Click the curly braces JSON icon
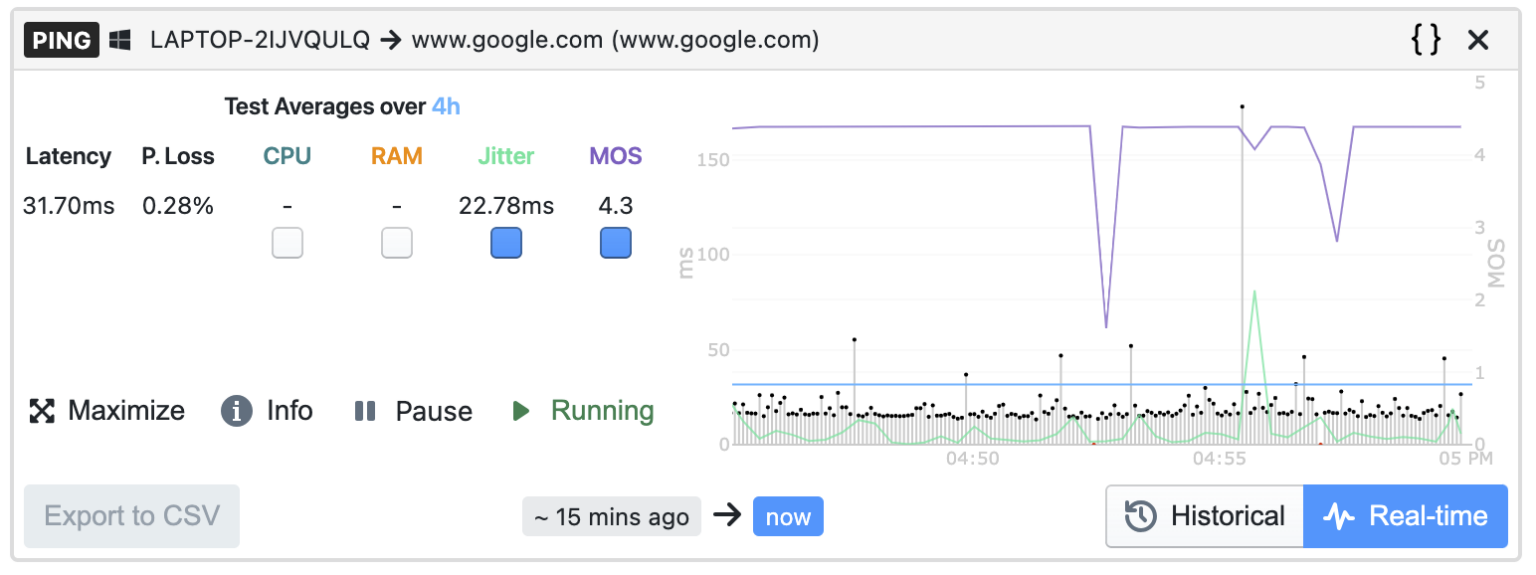1536x575 pixels. 1427,40
